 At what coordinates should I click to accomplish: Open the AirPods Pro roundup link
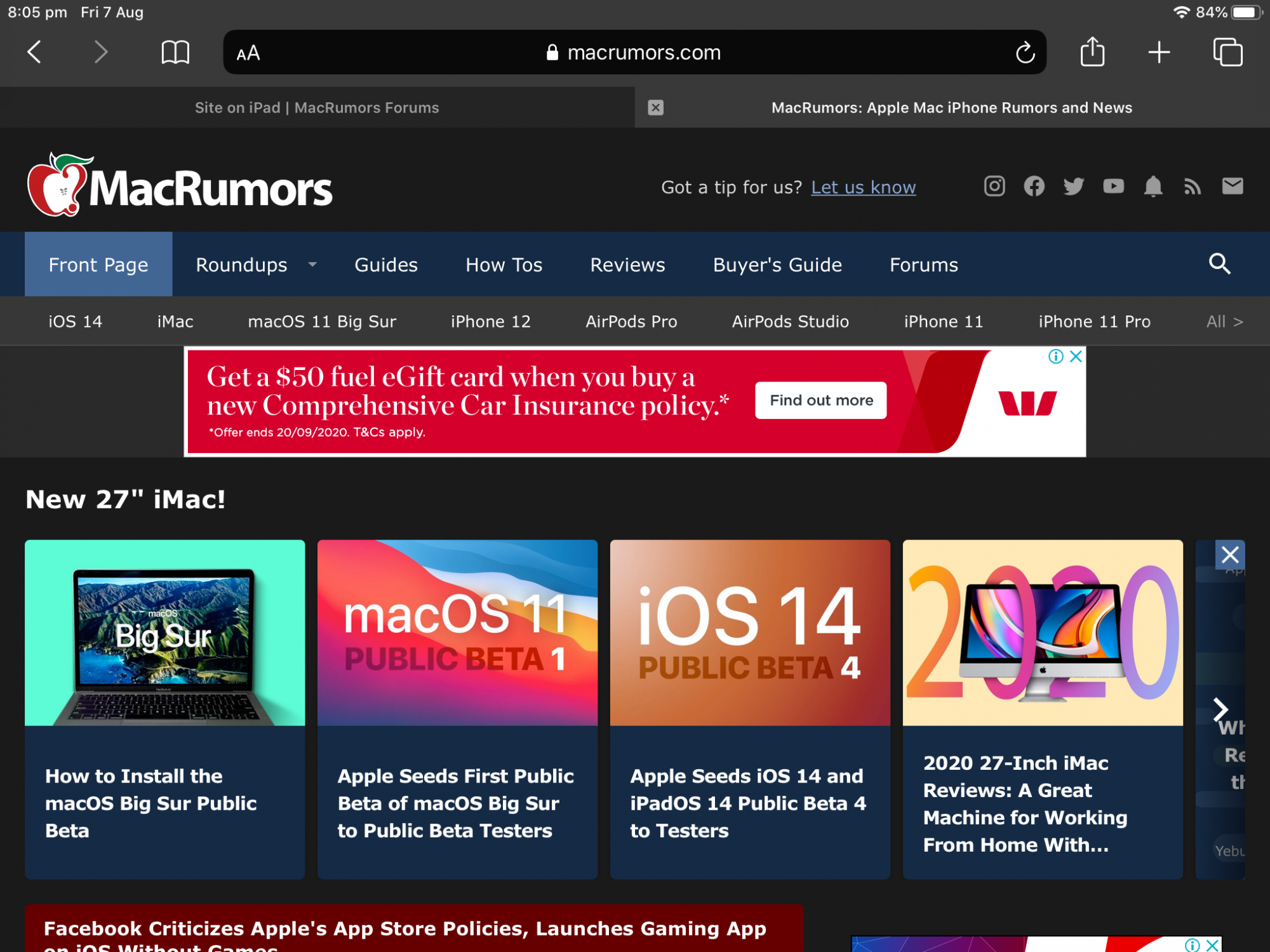point(631,321)
